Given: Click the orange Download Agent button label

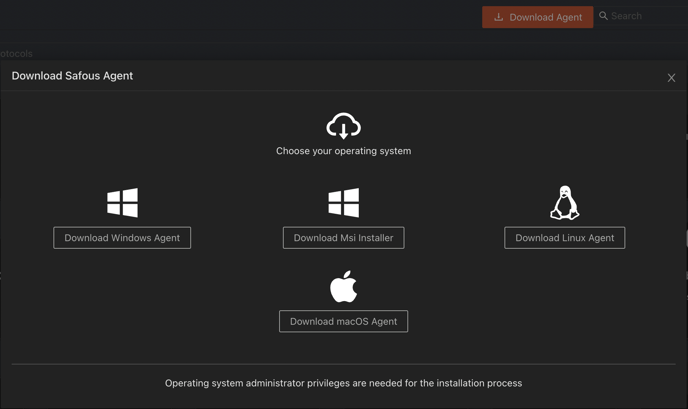Looking at the screenshot, I should click(545, 17).
